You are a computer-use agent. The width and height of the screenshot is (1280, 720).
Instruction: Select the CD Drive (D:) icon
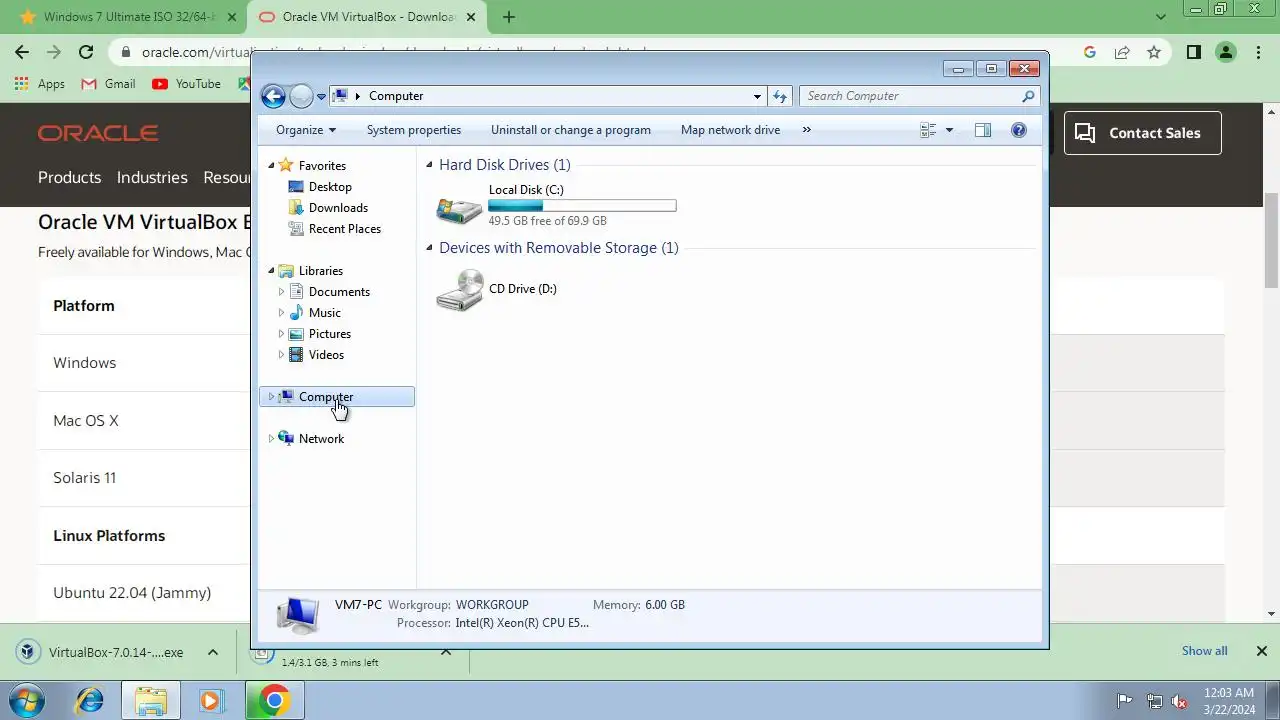[x=459, y=290]
